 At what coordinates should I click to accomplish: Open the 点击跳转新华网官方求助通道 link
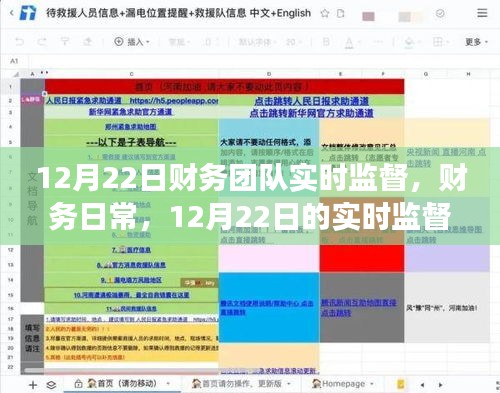(311, 113)
